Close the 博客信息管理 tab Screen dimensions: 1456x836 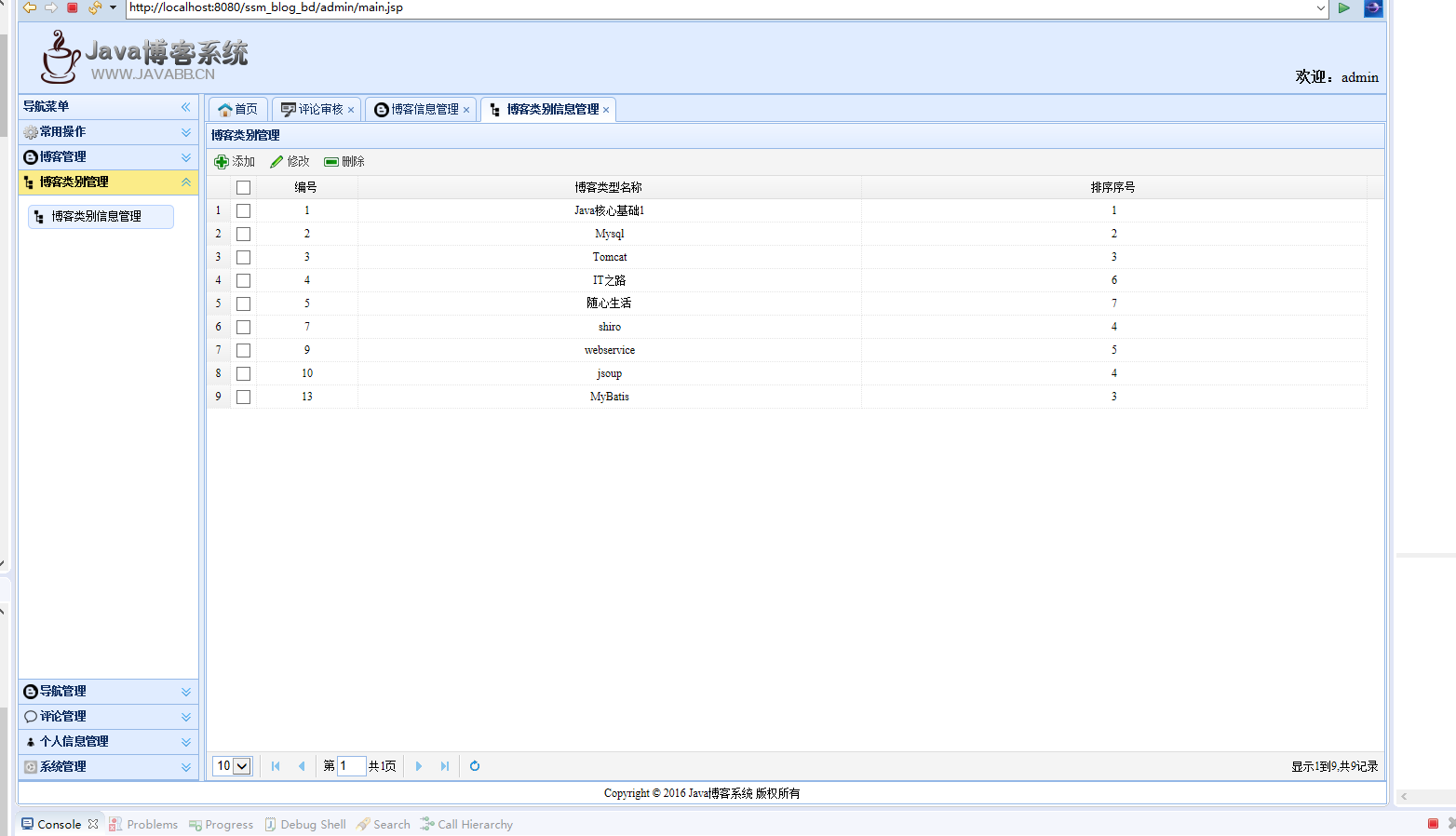466,111
